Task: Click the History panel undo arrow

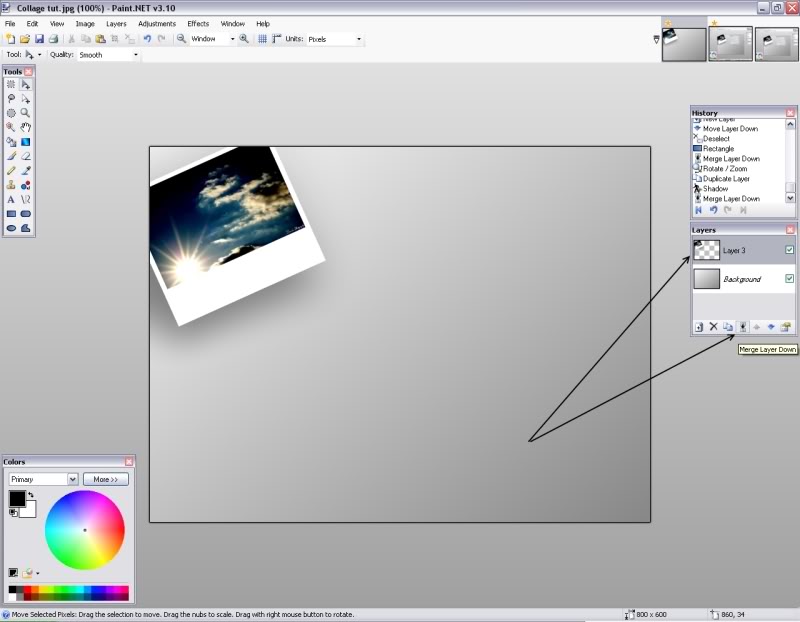Action: pyautogui.click(x=713, y=210)
